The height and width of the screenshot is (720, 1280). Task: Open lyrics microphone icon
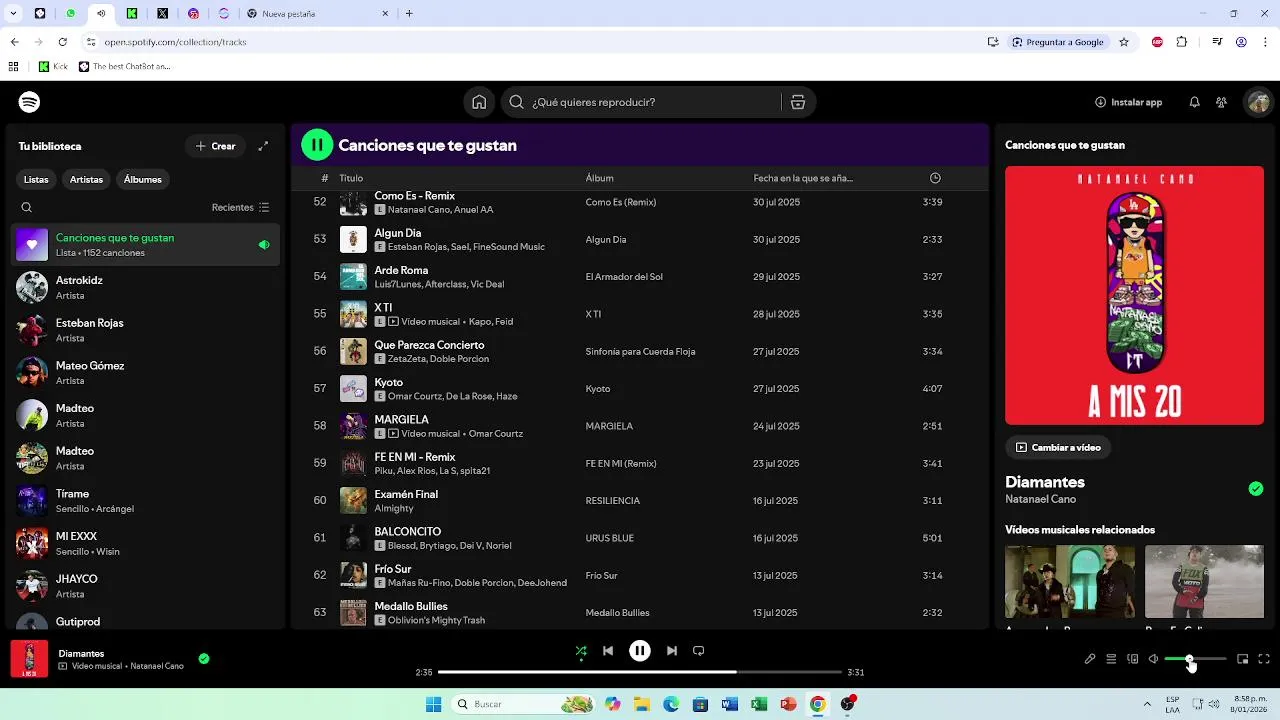[x=1090, y=659]
